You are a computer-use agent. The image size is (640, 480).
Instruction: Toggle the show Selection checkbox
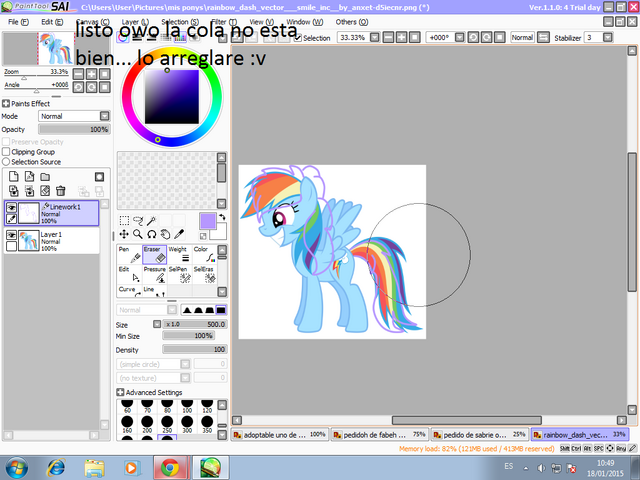click(298, 38)
